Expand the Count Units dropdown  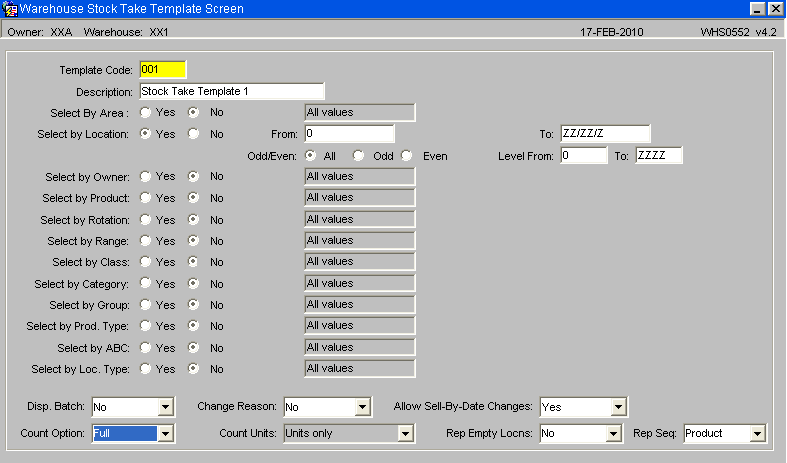(x=406, y=433)
